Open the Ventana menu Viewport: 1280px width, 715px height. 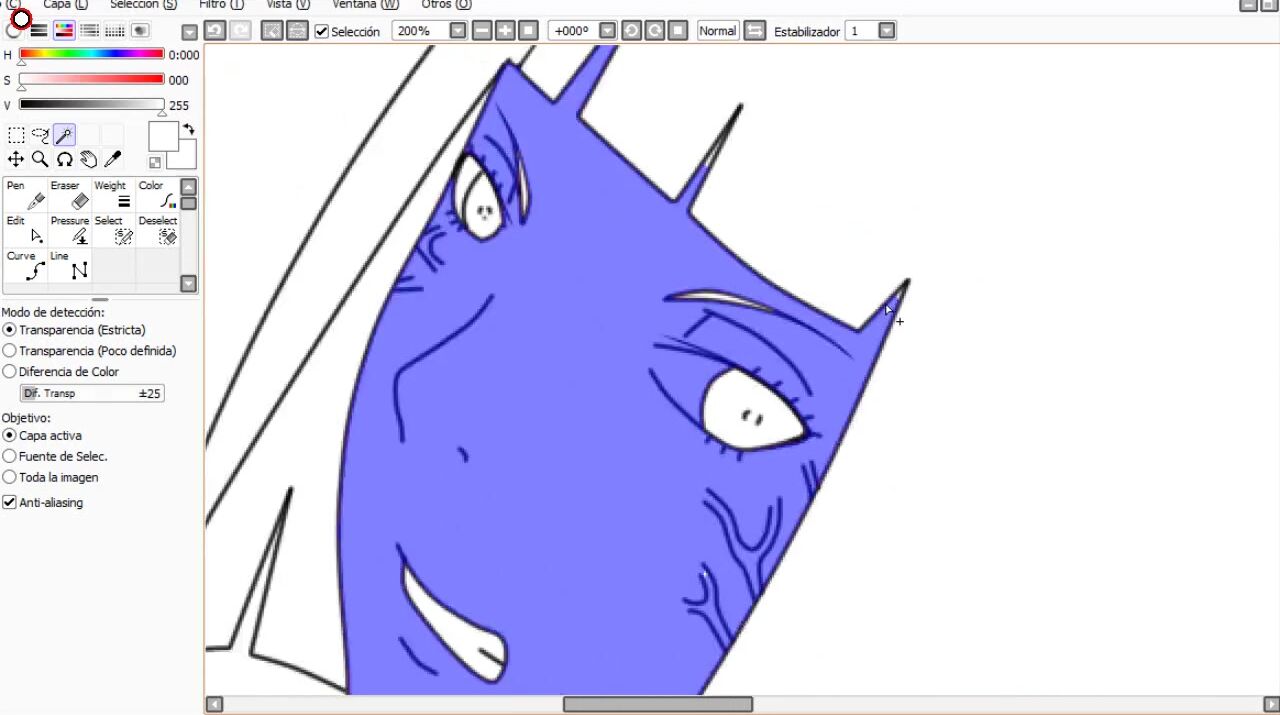(x=365, y=5)
